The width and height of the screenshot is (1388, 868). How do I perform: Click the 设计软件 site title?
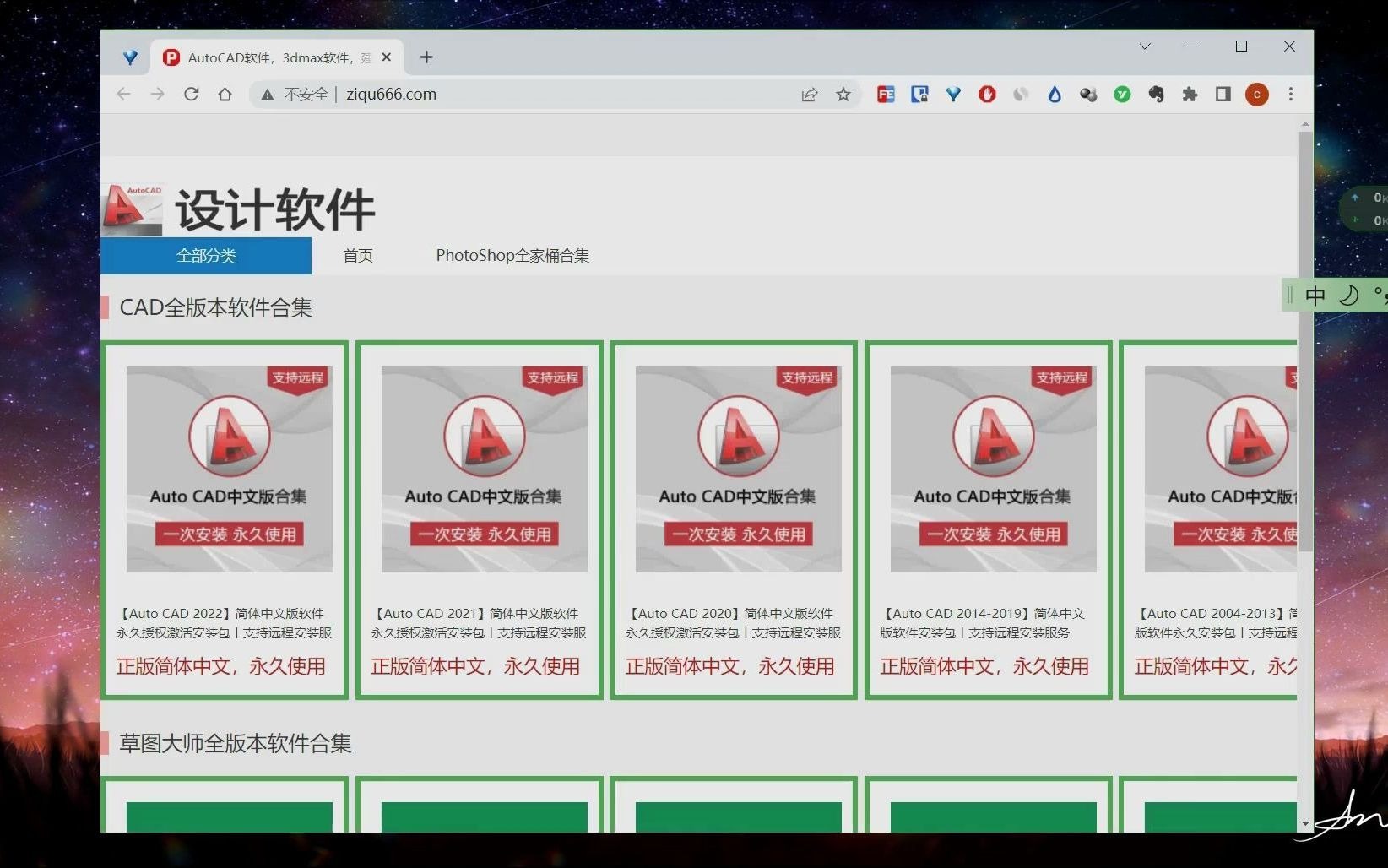coord(275,209)
